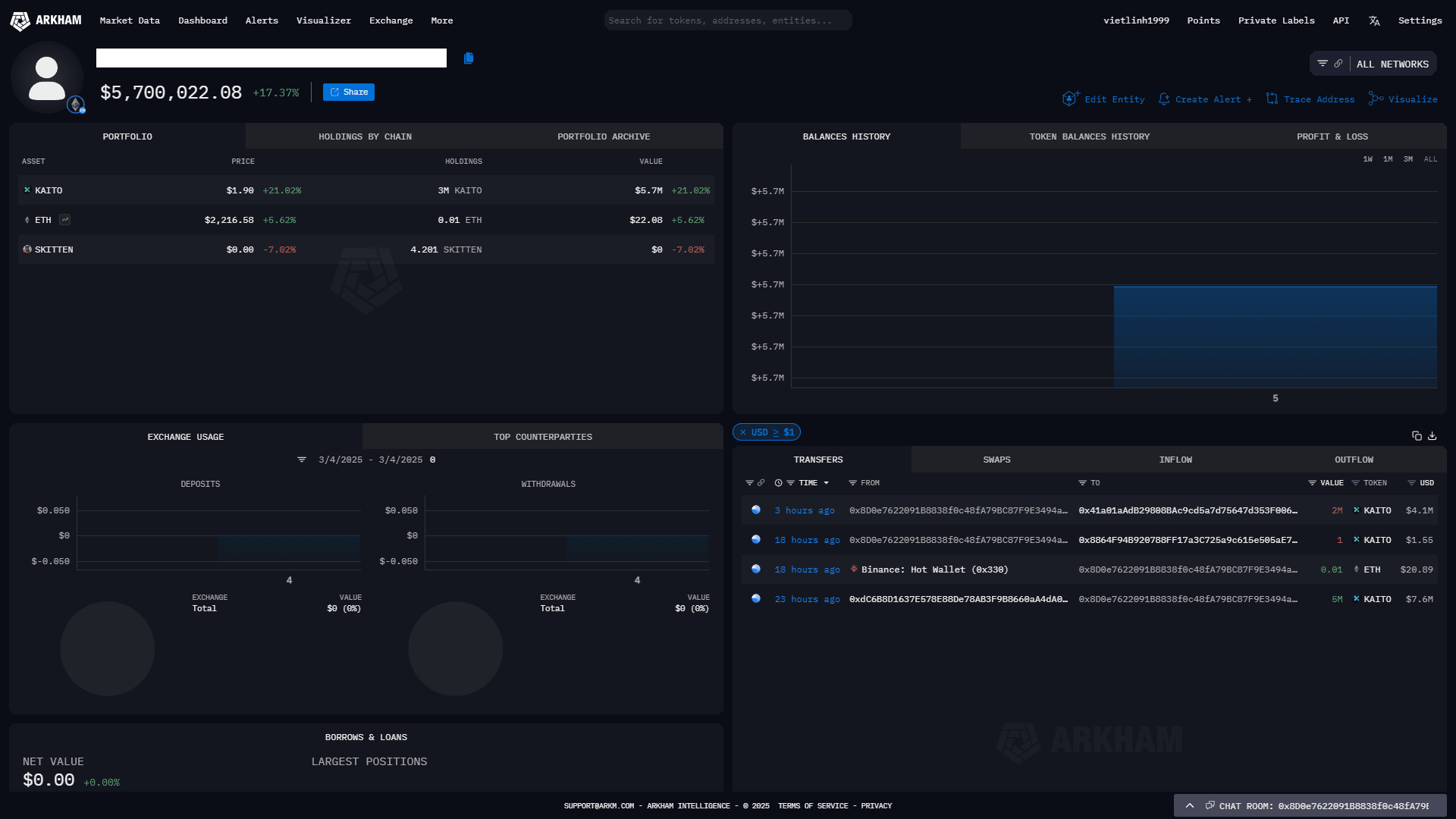Open Private Labels in the header
Viewport: 1456px width, 819px height.
(1276, 20)
